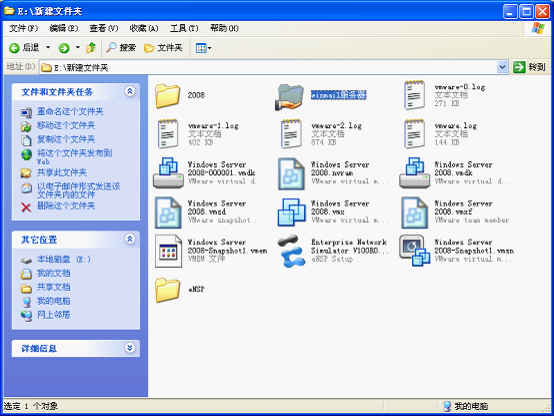This screenshot has width=554, height=416.
Task: Click the highlighted winmail folder name
Action: click(338, 95)
